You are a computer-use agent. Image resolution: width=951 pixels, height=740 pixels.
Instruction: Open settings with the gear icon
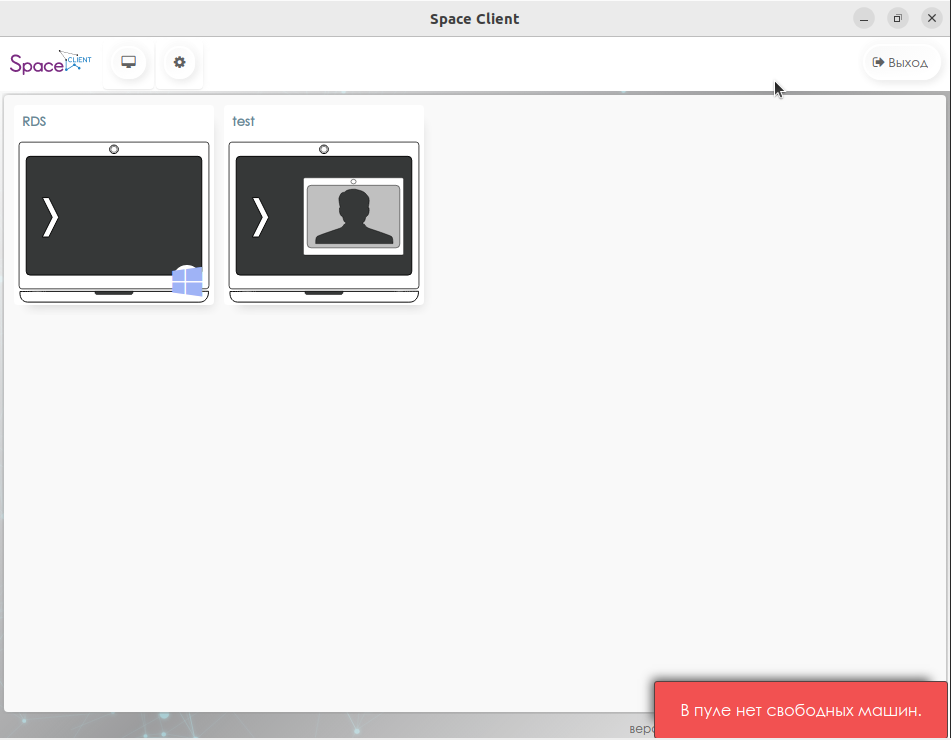(179, 62)
